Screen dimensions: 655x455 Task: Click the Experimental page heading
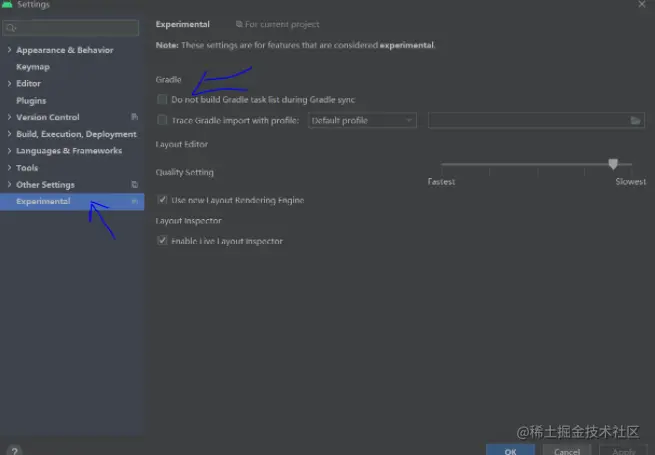coord(183,24)
